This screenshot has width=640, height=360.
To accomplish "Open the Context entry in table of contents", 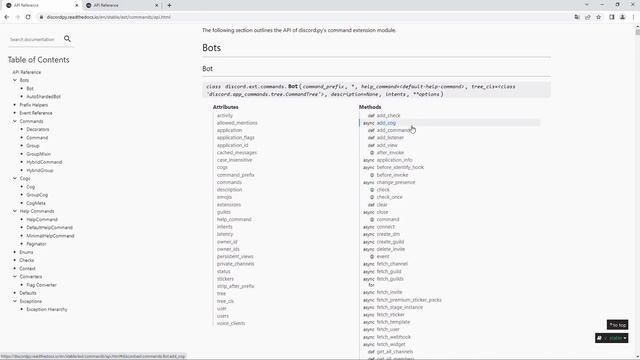I will 27,268.
